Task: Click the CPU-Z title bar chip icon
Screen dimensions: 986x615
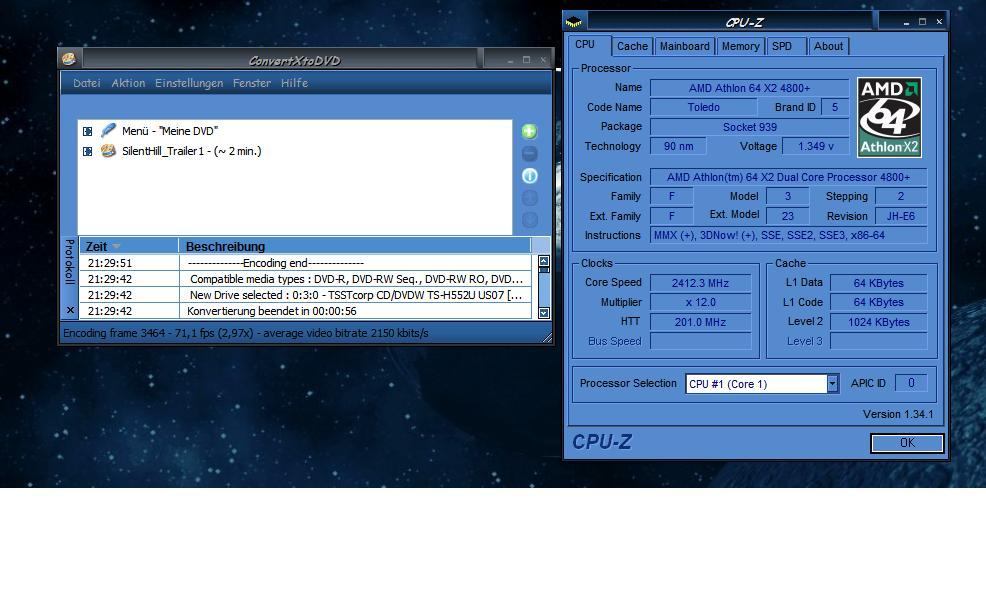Action: (573, 23)
